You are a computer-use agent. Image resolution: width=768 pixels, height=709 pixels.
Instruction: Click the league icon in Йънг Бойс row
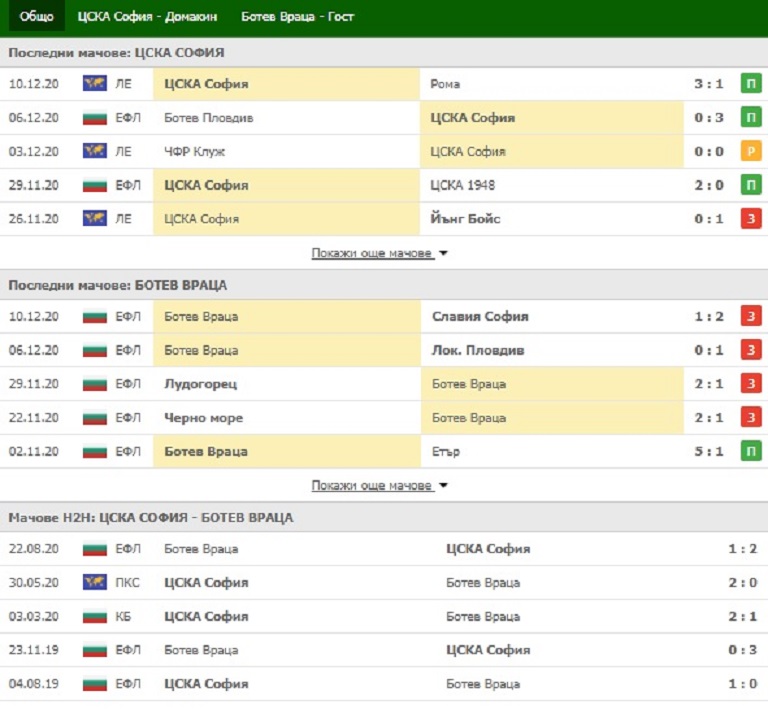point(95,218)
